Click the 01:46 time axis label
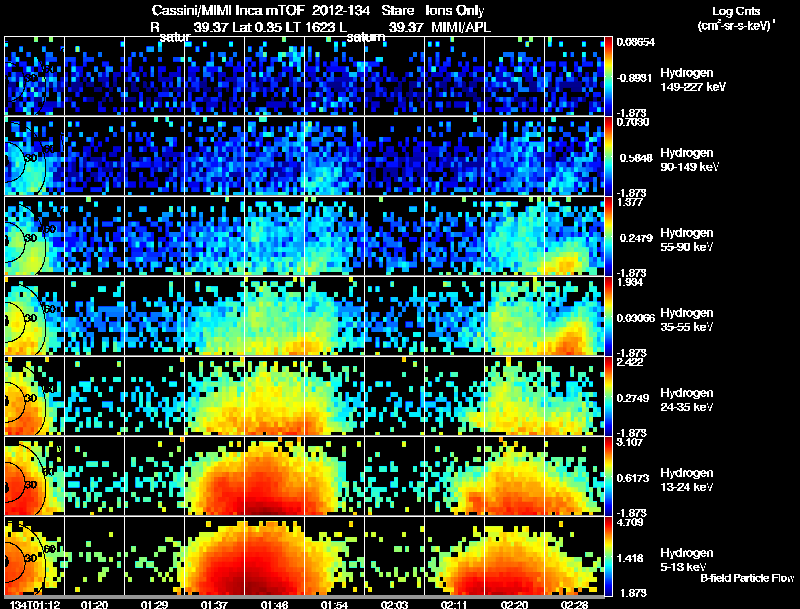The height and width of the screenshot is (609, 800). pyautogui.click(x=274, y=604)
